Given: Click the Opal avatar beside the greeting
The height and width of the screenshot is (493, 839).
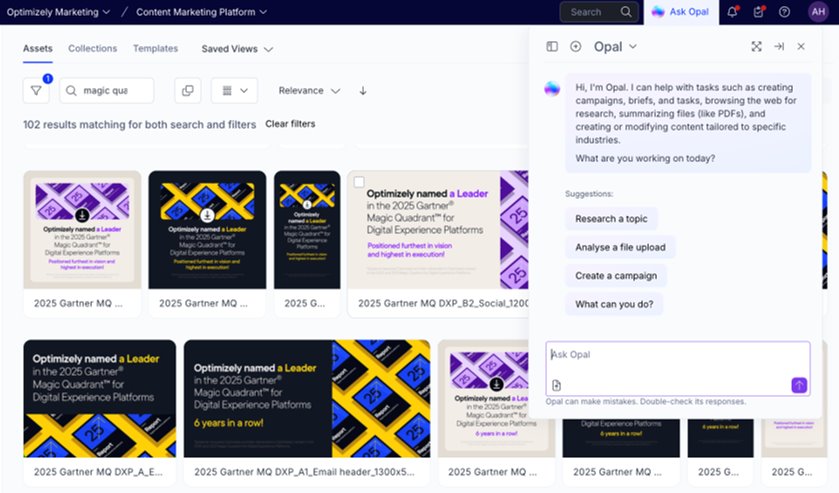Looking at the screenshot, I should [x=552, y=88].
